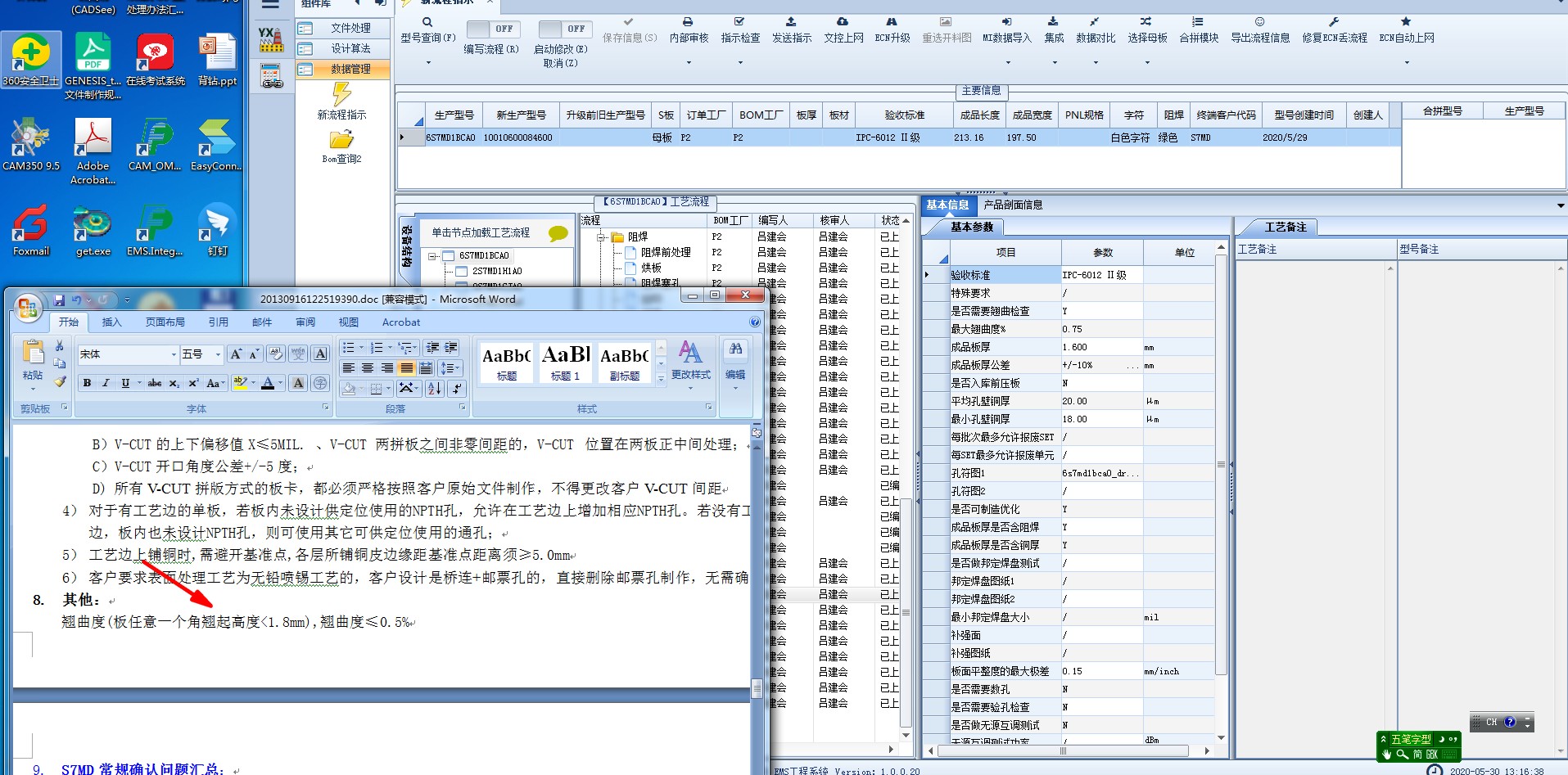The width and height of the screenshot is (1568, 775).
Task: Click Word justify alignment button
Action: [x=407, y=368]
